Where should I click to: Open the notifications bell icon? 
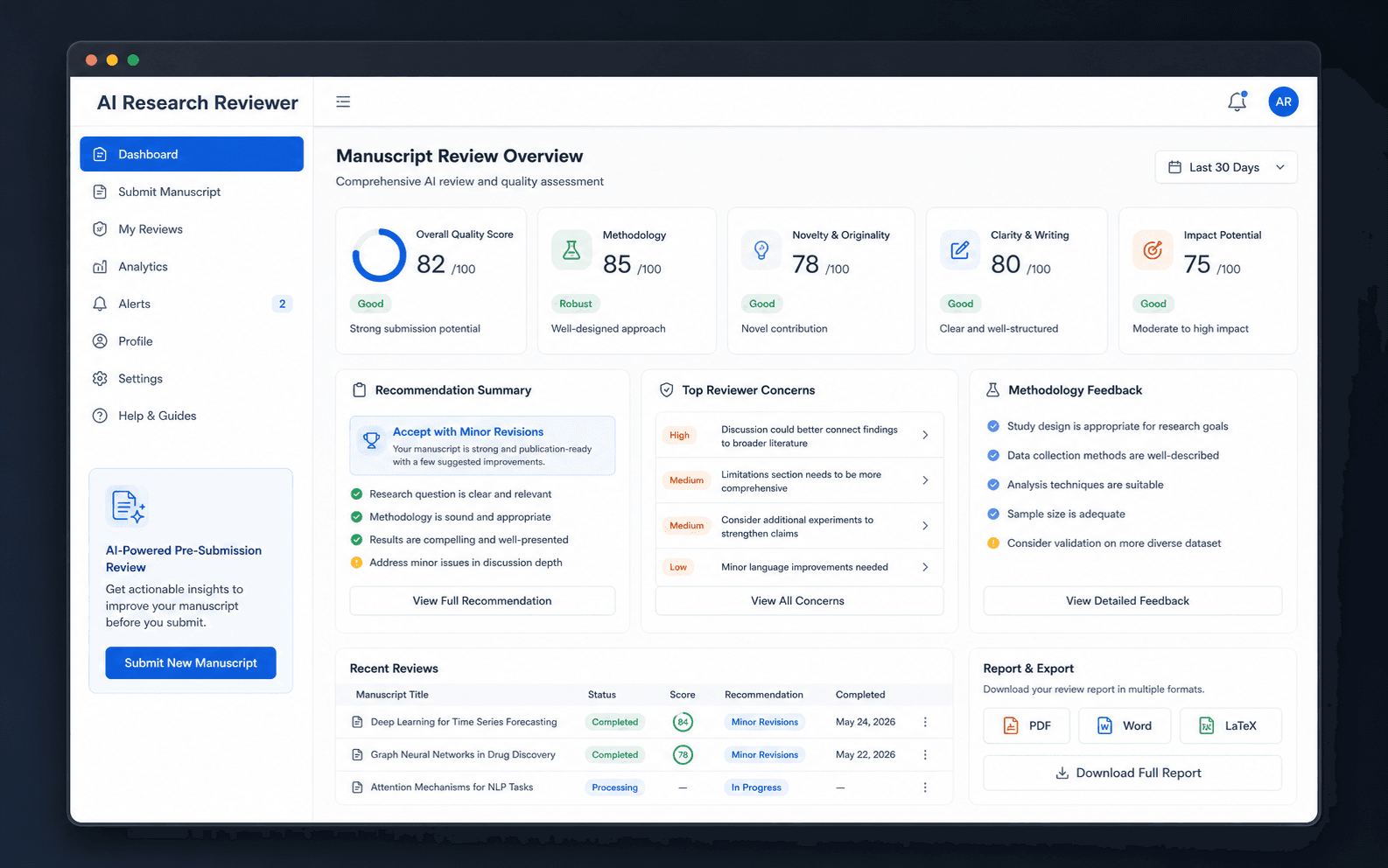(x=1237, y=101)
